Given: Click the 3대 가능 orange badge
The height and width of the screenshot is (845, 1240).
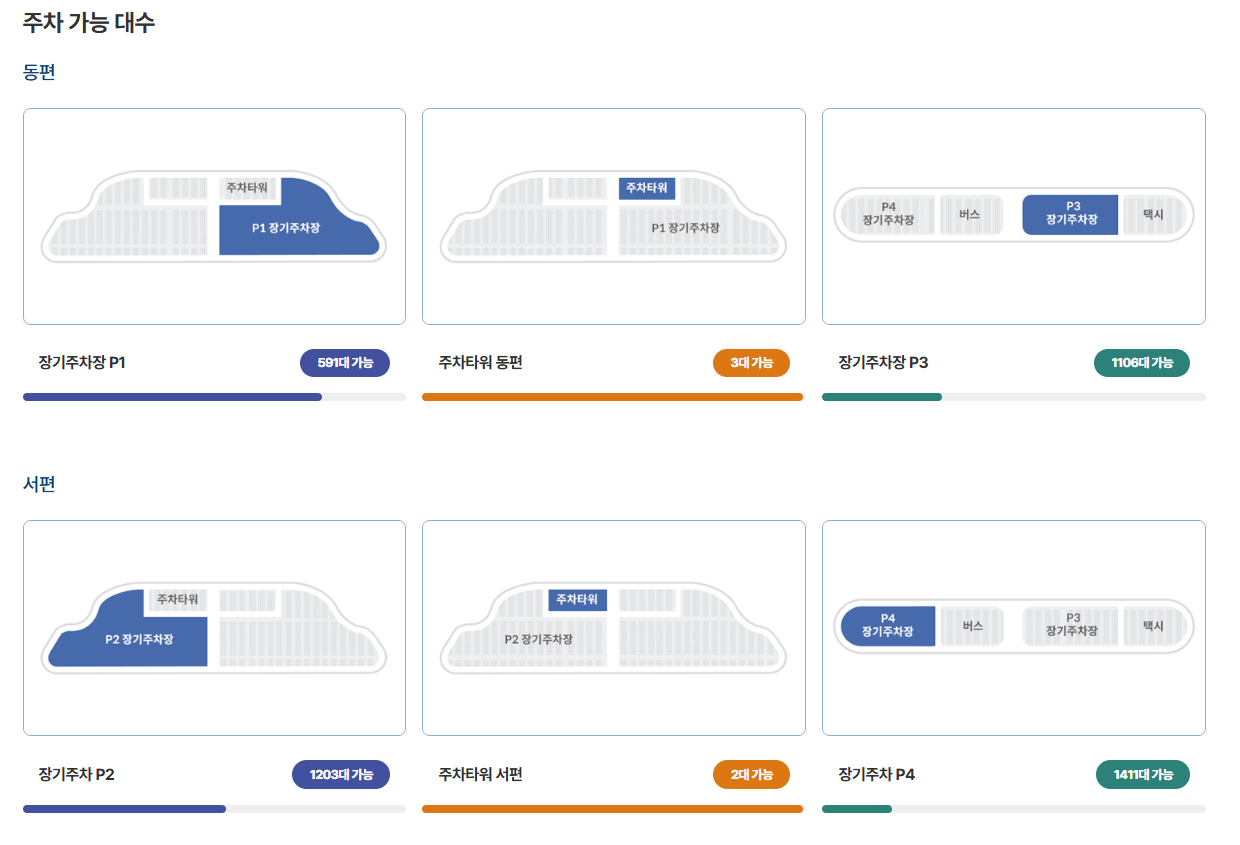Looking at the screenshot, I should [x=751, y=363].
